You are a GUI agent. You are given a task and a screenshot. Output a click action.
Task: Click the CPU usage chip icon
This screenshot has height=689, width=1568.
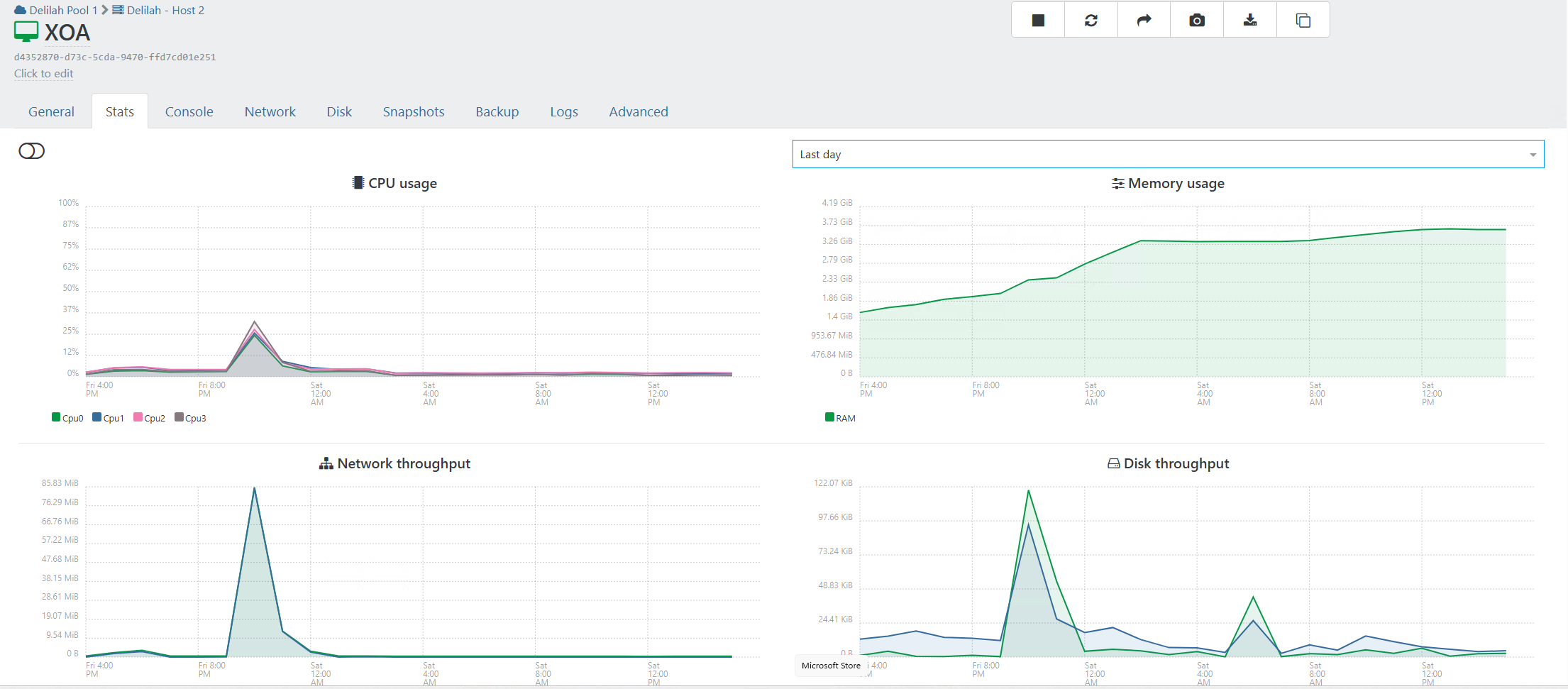pos(358,183)
